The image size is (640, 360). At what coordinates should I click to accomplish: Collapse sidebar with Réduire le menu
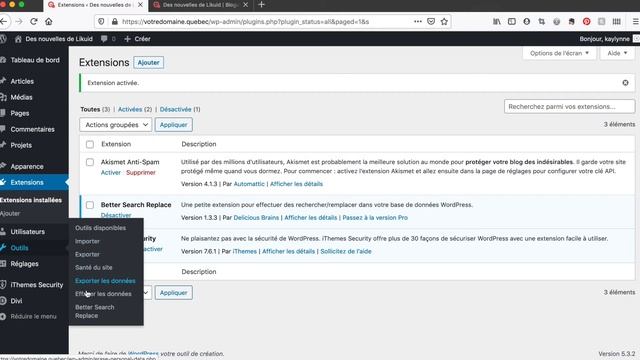pyautogui.click(x=34, y=316)
